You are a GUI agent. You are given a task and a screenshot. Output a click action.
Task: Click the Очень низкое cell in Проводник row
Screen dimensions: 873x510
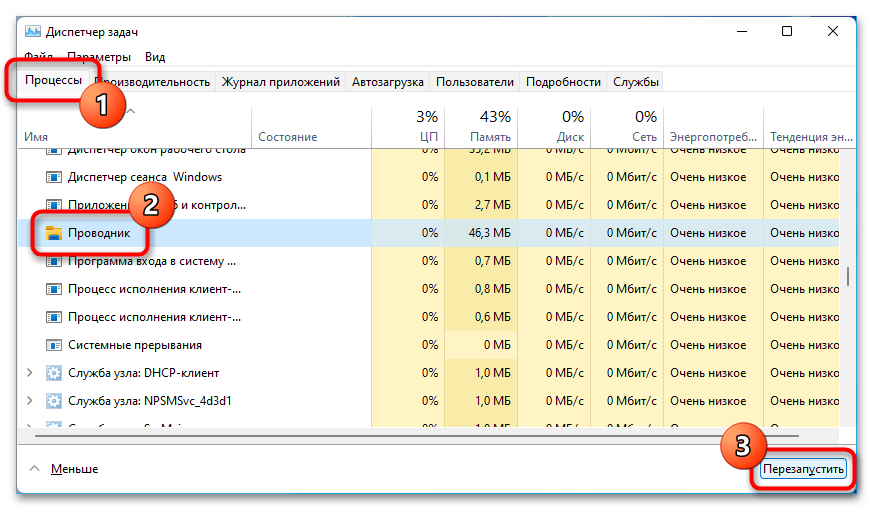(713, 233)
